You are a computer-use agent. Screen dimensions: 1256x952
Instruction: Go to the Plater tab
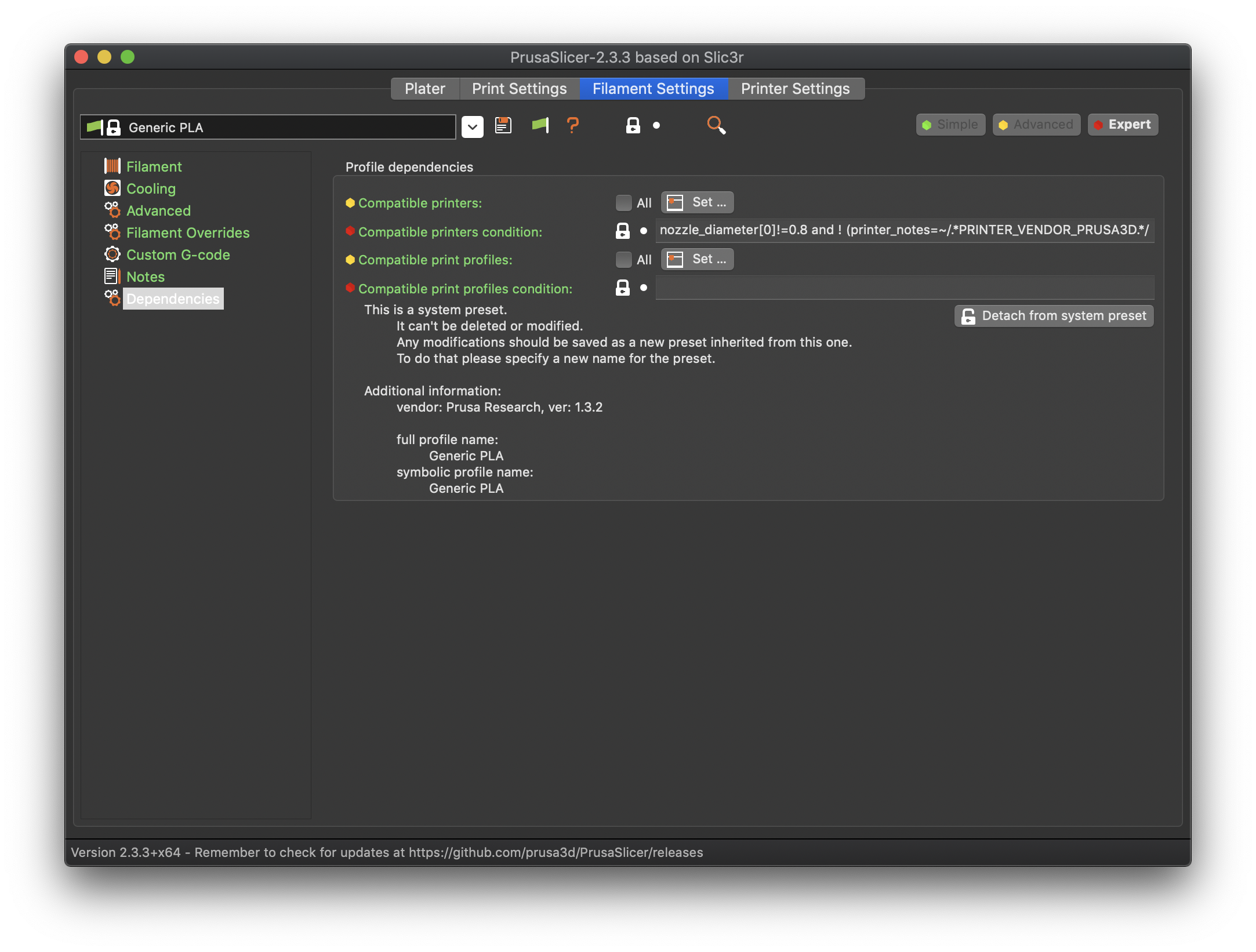point(424,89)
